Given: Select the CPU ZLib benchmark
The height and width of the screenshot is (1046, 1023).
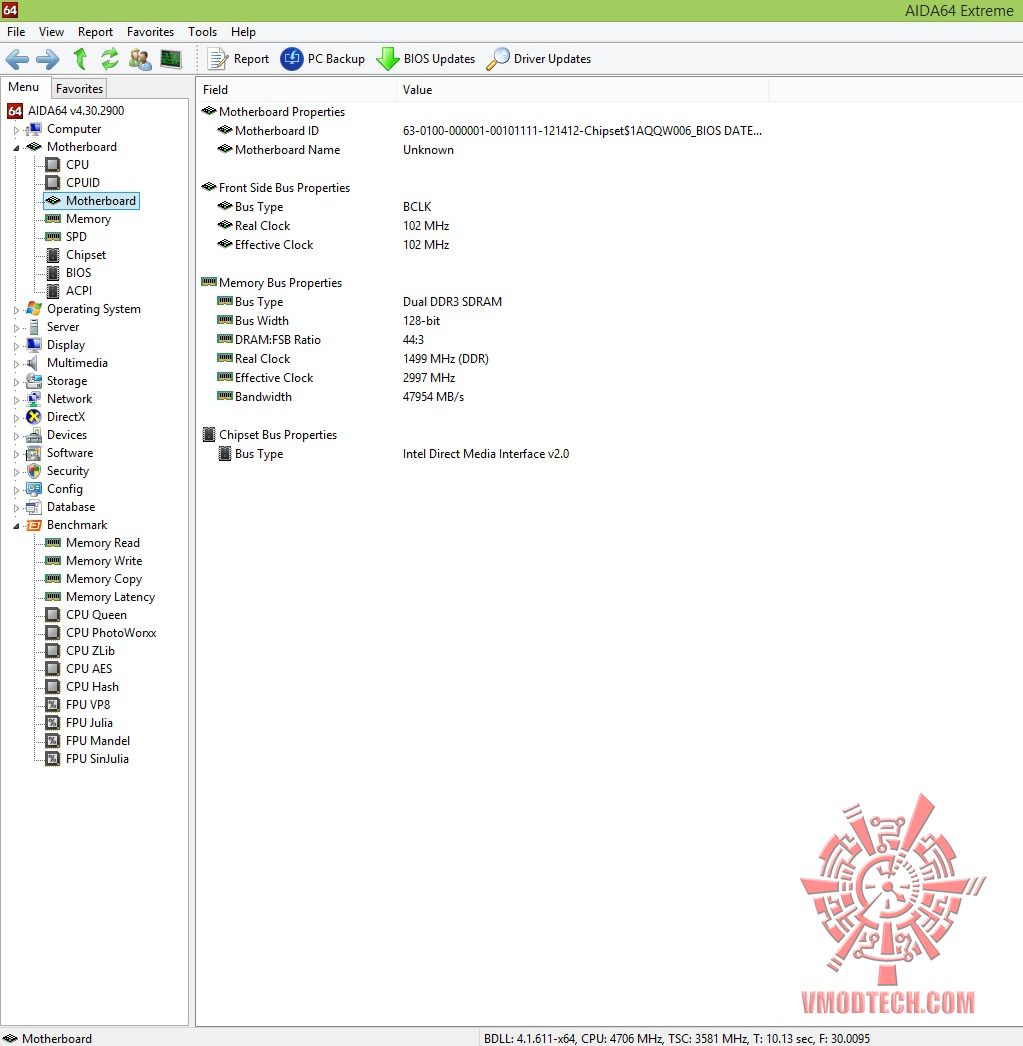Looking at the screenshot, I should tap(90, 650).
